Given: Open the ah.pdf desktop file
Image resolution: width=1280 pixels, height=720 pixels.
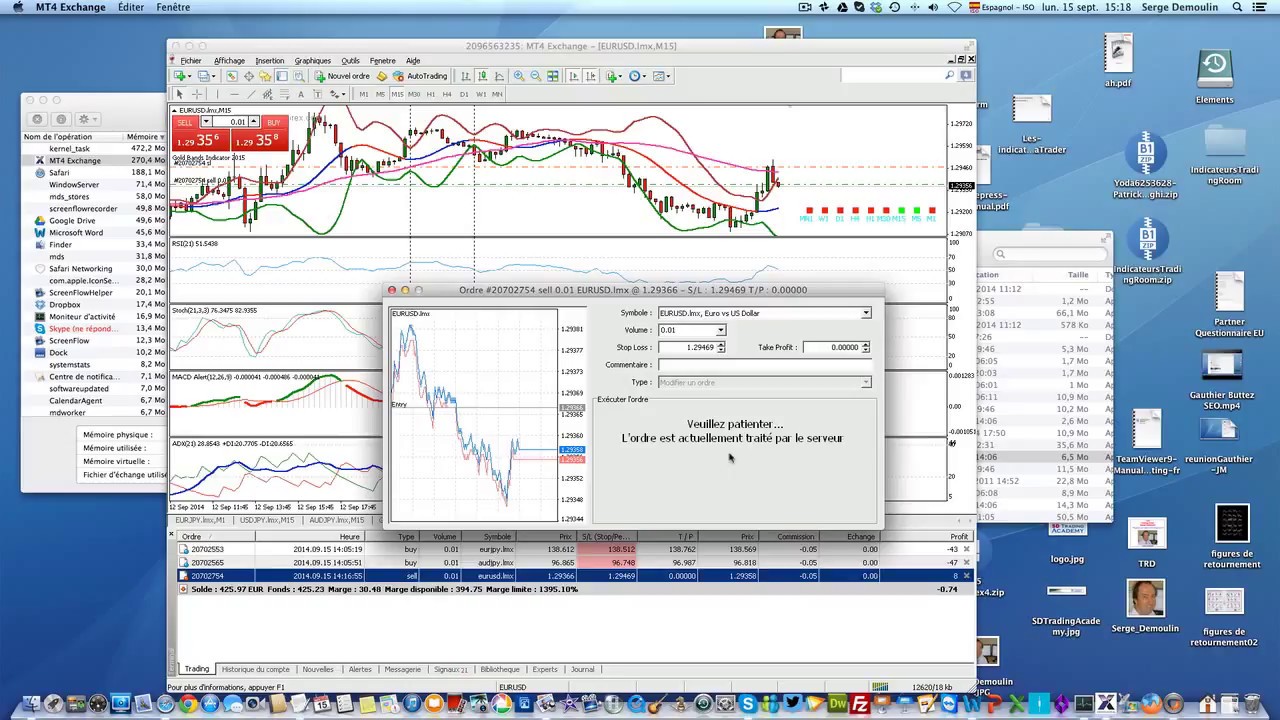Looking at the screenshot, I should [x=1118, y=62].
